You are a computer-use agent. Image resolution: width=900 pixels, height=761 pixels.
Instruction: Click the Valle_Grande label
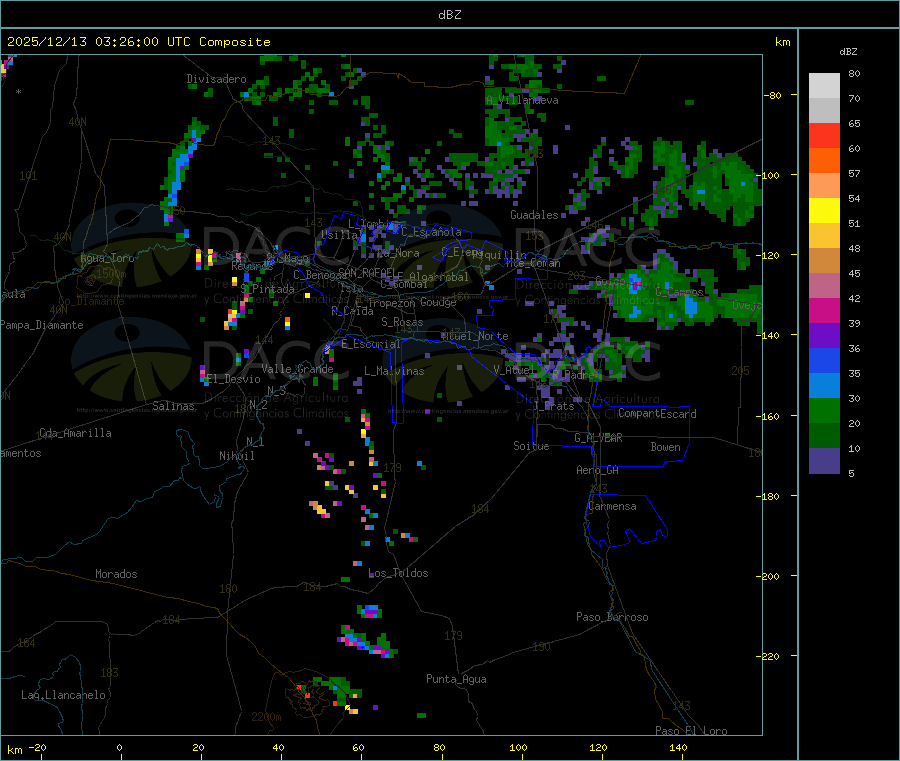click(x=297, y=369)
